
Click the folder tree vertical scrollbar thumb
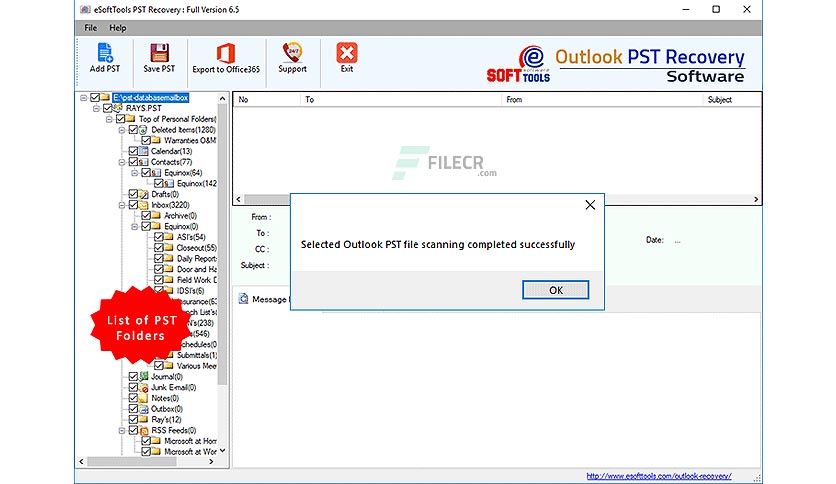pos(222,244)
